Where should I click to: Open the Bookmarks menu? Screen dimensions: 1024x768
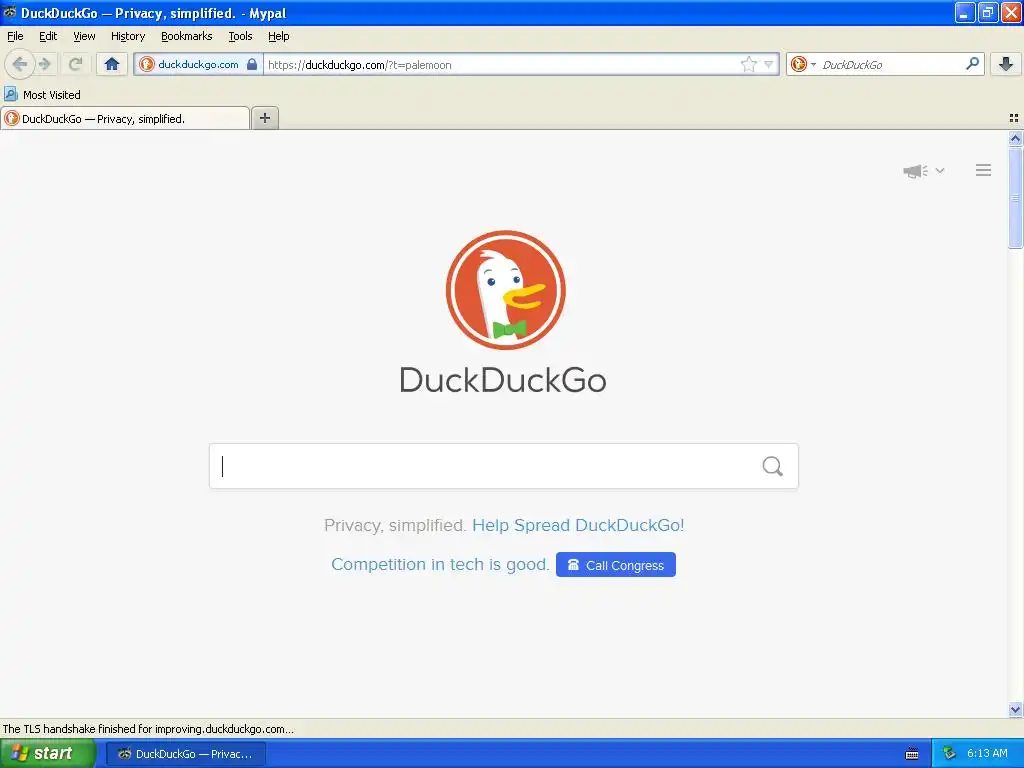pyautogui.click(x=187, y=36)
